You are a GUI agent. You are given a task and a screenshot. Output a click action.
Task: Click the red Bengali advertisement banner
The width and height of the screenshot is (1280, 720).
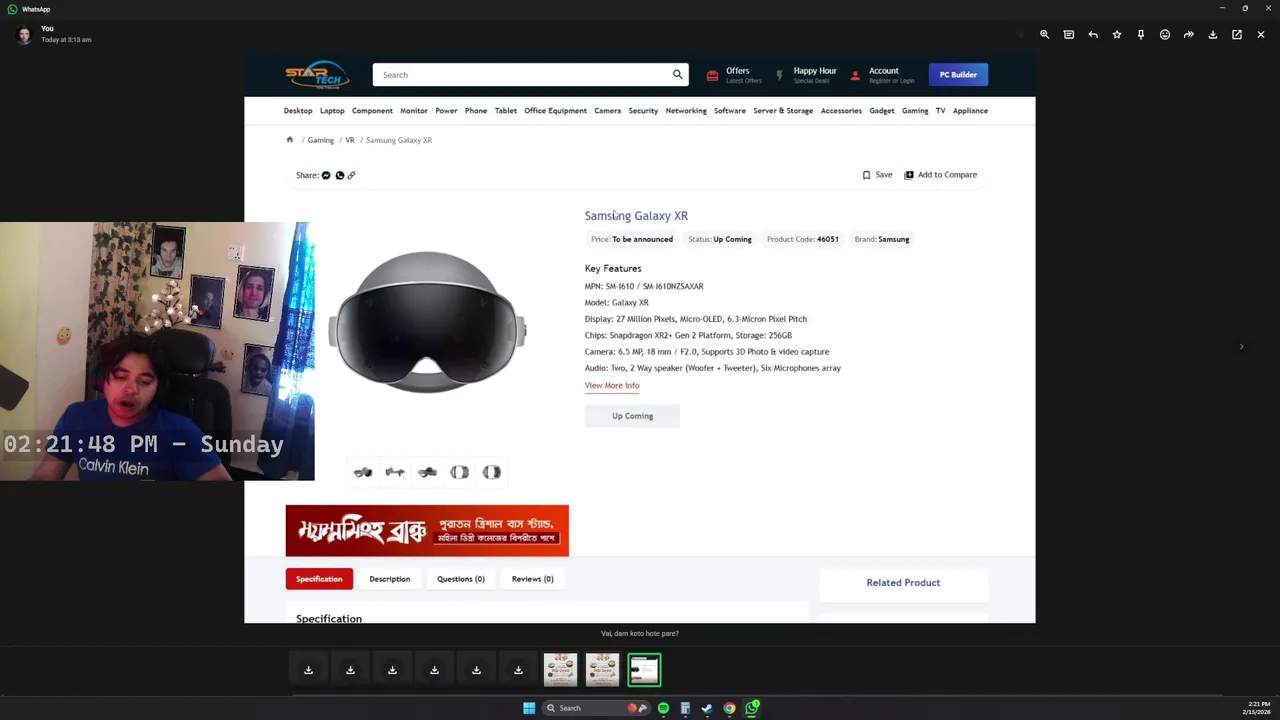pos(427,531)
